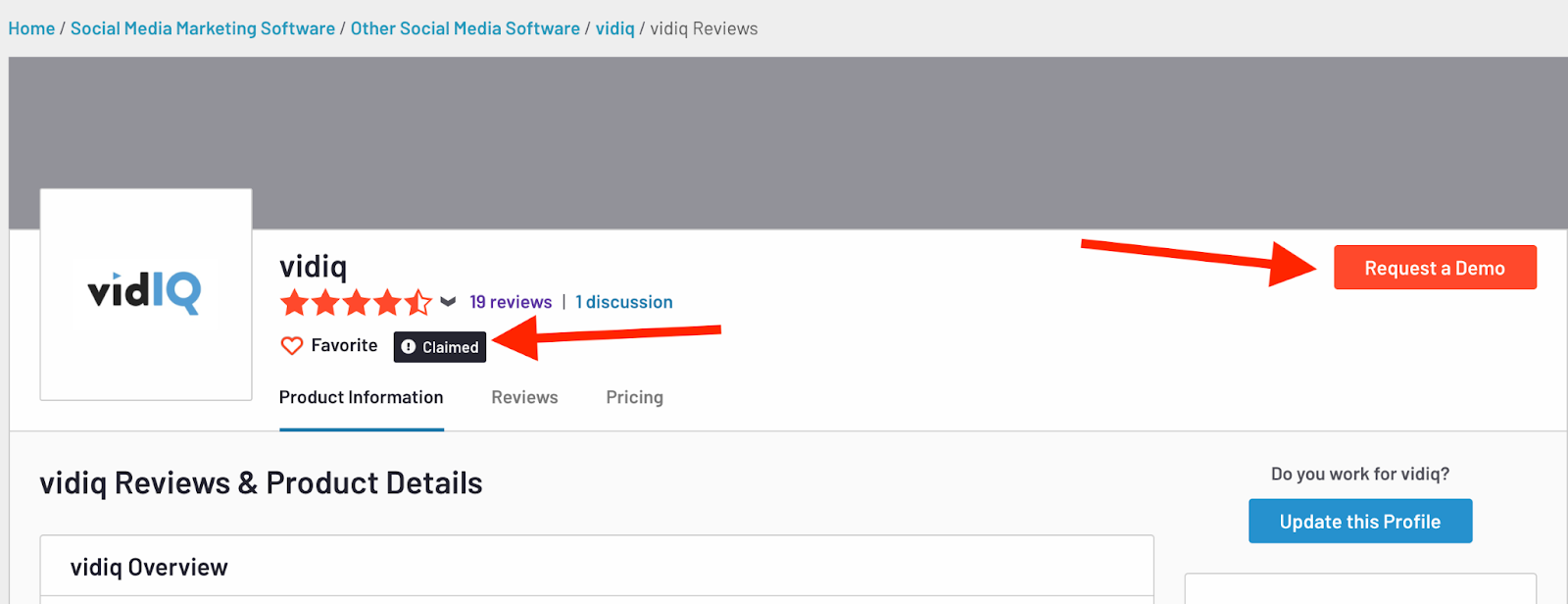Open the star rating display
The image size is (1568, 604).
356,302
